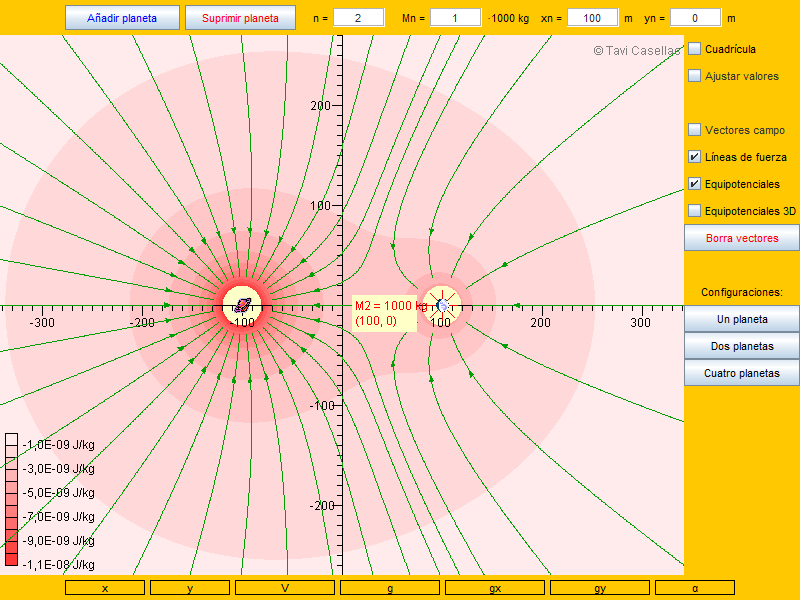Image resolution: width=800 pixels, height=600 pixels.
Task: Toggle the Ajustar valores checkbox
Action: [x=695, y=76]
